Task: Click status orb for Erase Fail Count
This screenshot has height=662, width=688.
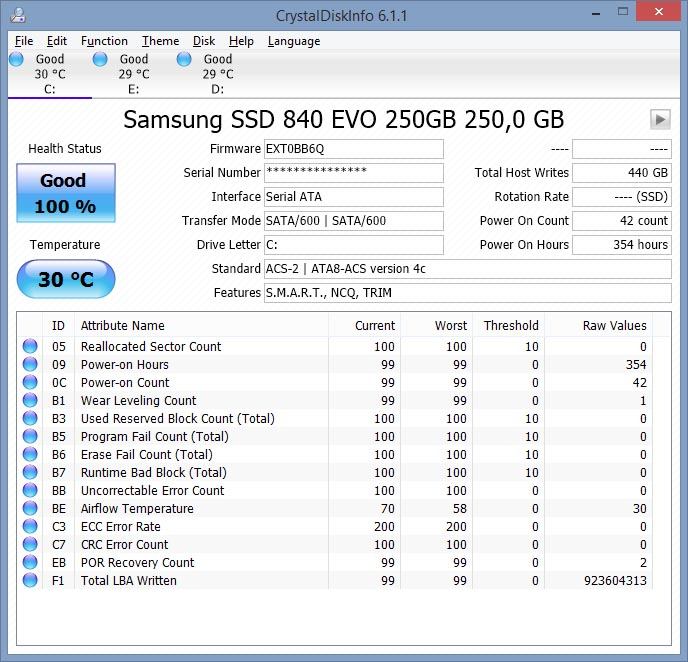Action: pyautogui.click(x=30, y=454)
